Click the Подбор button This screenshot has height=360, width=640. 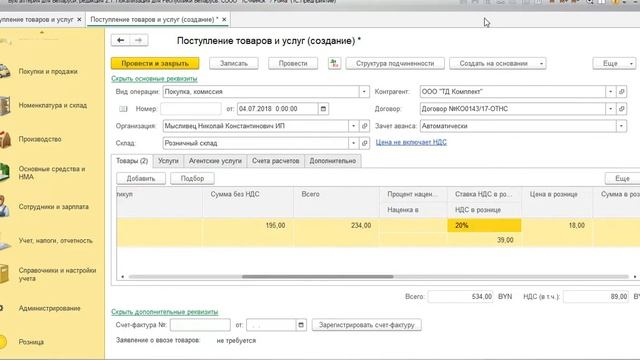tap(192, 178)
